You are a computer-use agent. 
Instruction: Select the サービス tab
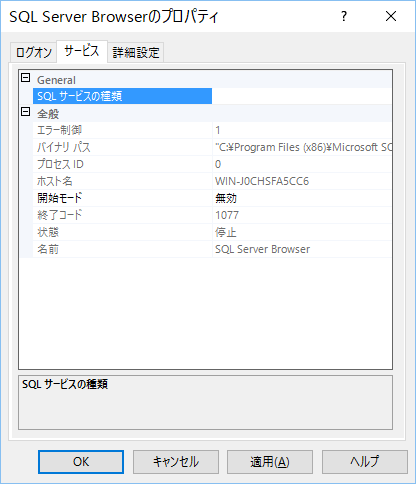pyautogui.click(x=82, y=51)
